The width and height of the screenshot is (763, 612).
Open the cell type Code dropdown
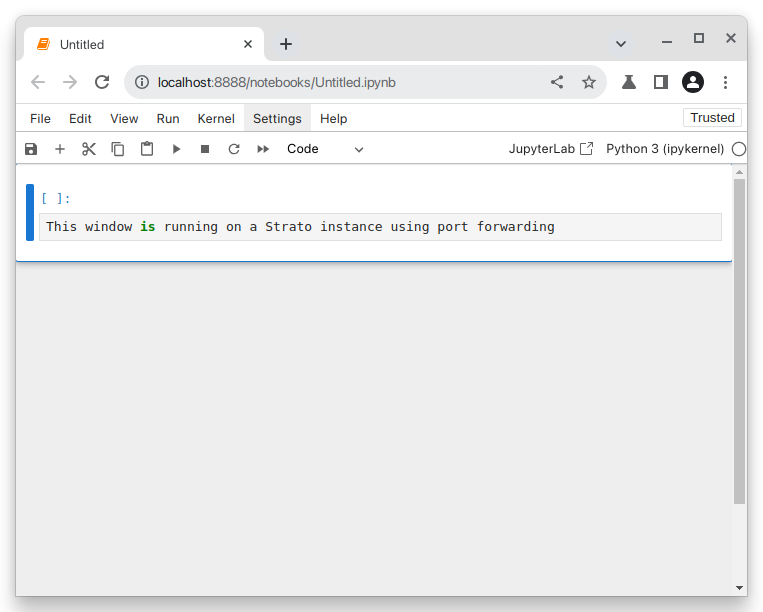click(325, 149)
